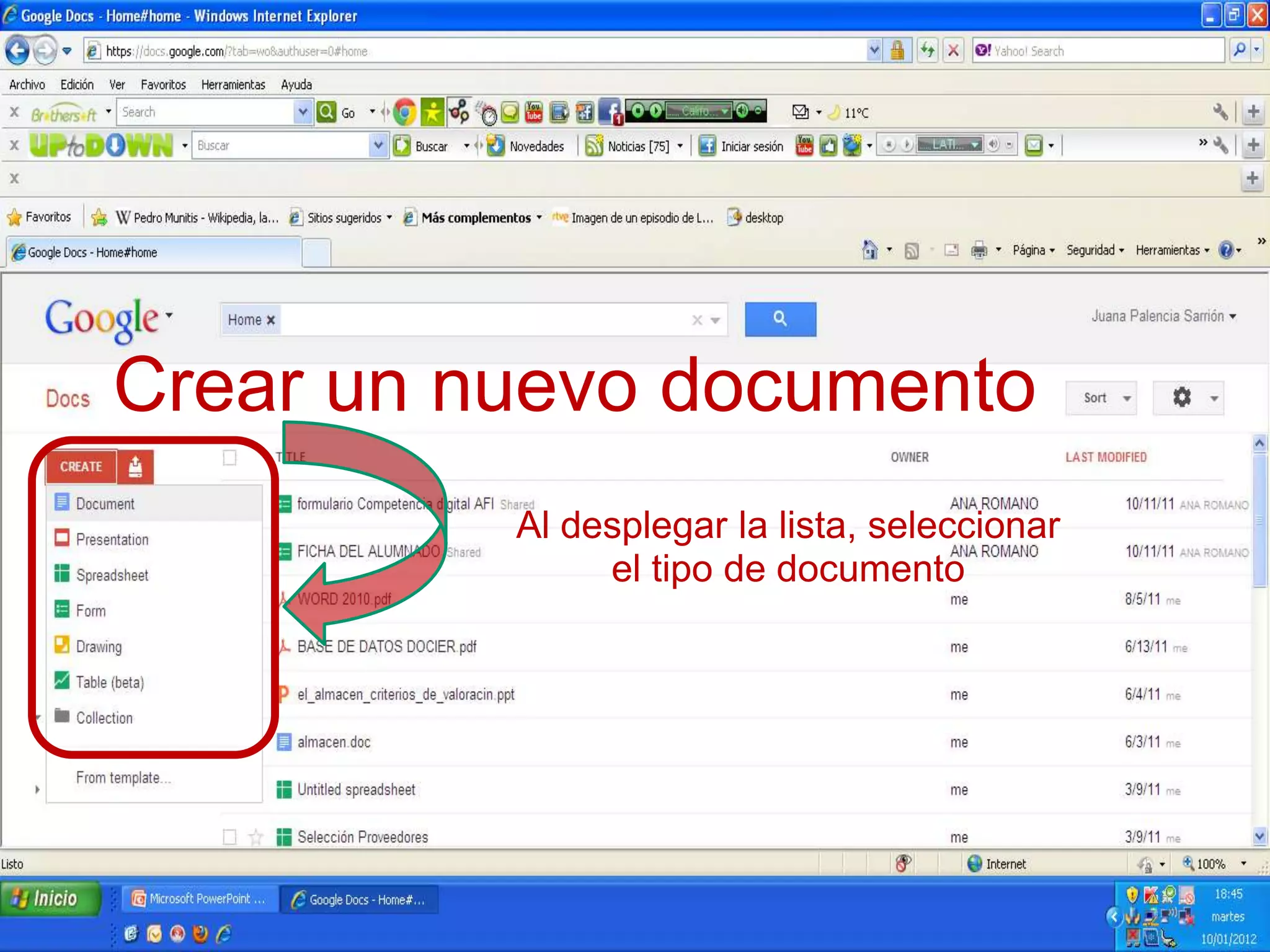Click the red CREATE button
The image size is (1270, 952).
point(81,467)
